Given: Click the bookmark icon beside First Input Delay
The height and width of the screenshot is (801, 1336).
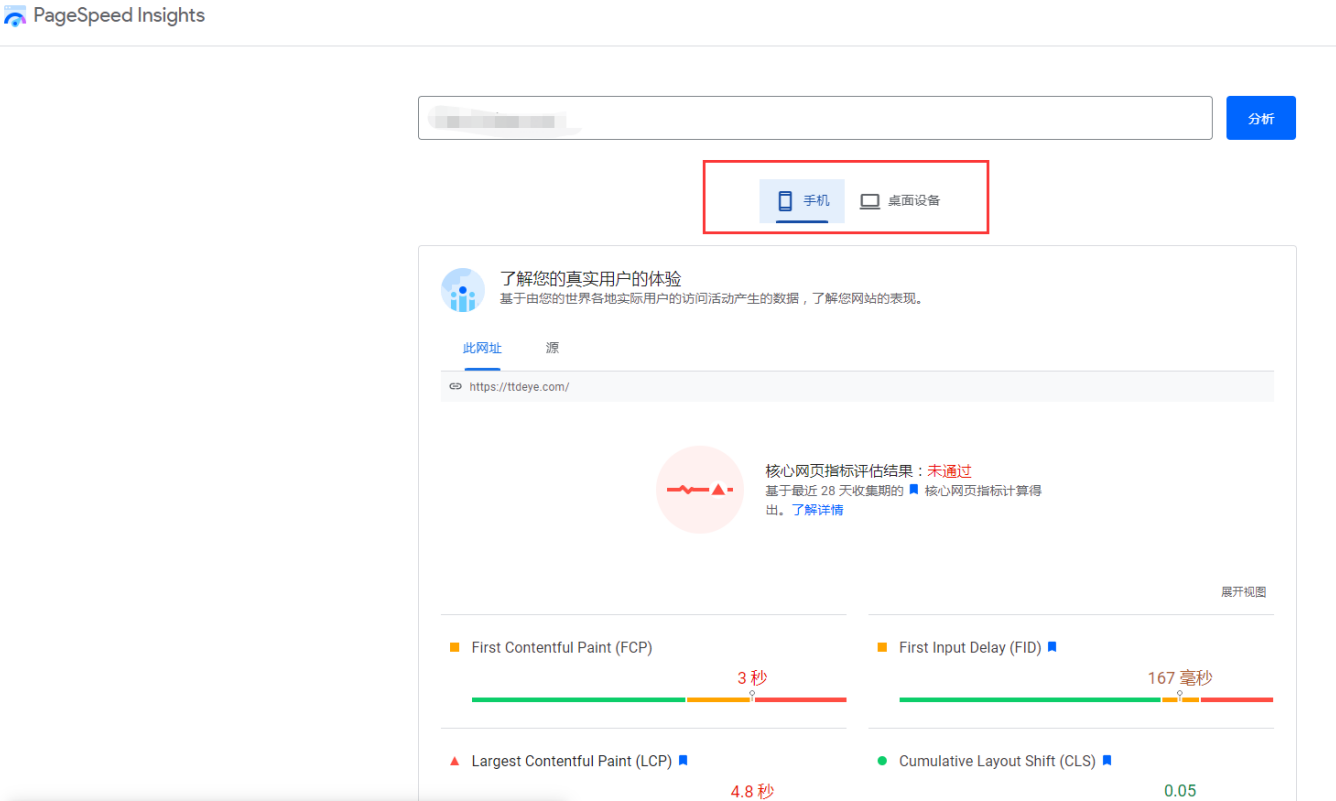Looking at the screenshot, I should pos(1051,647).
